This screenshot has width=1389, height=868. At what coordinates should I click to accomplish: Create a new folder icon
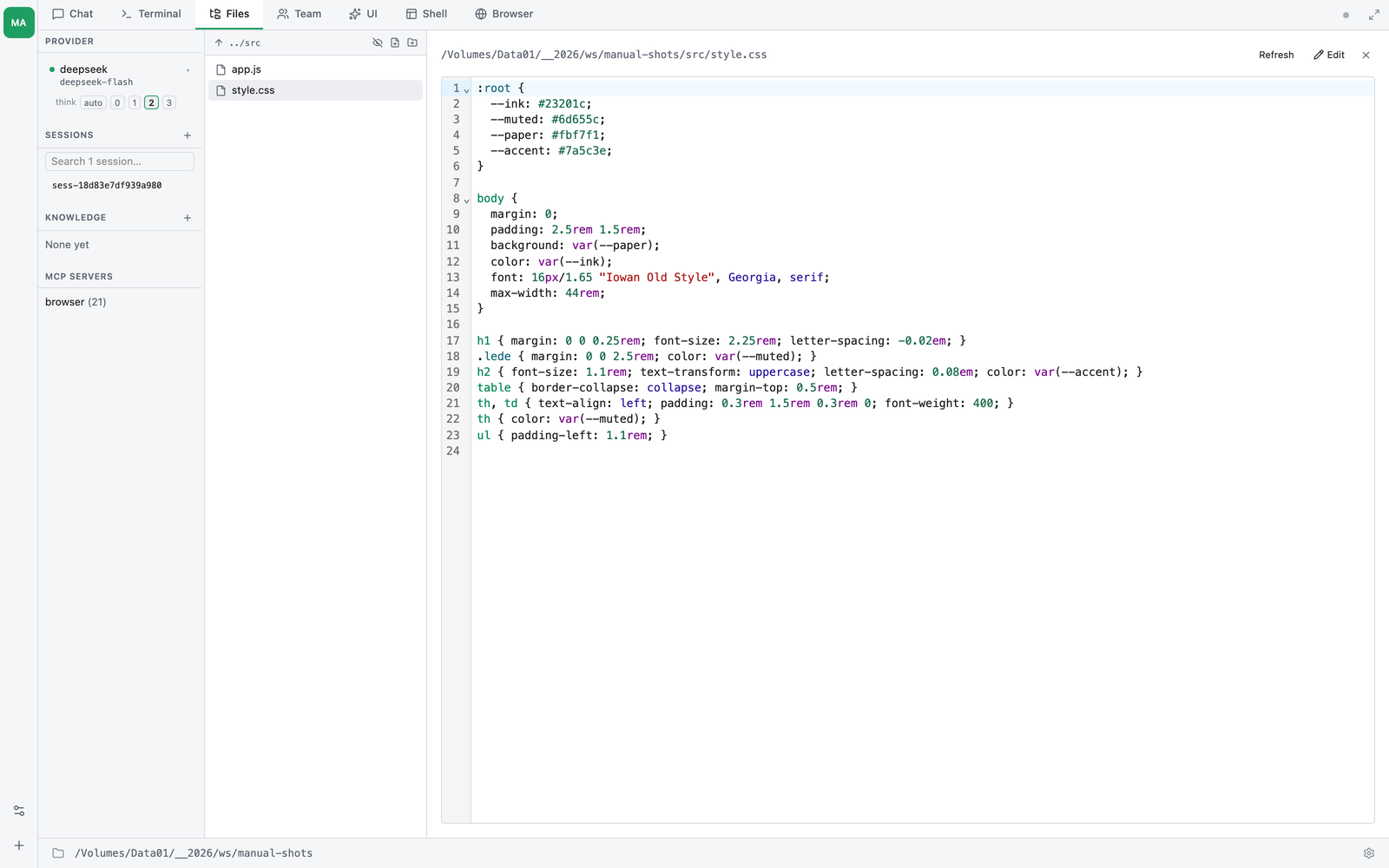pos(412,43)
